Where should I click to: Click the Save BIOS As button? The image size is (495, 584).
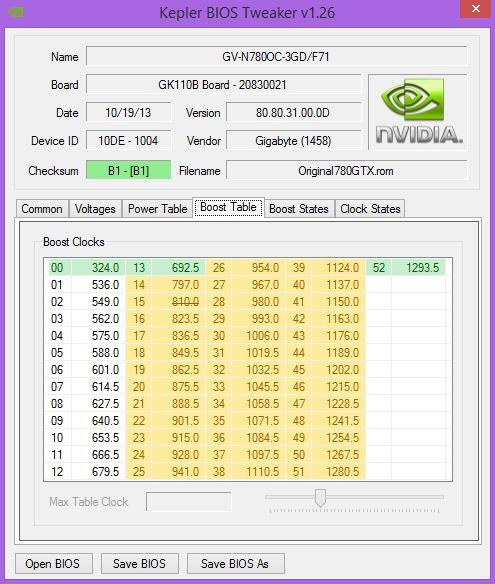coord(235,564)
